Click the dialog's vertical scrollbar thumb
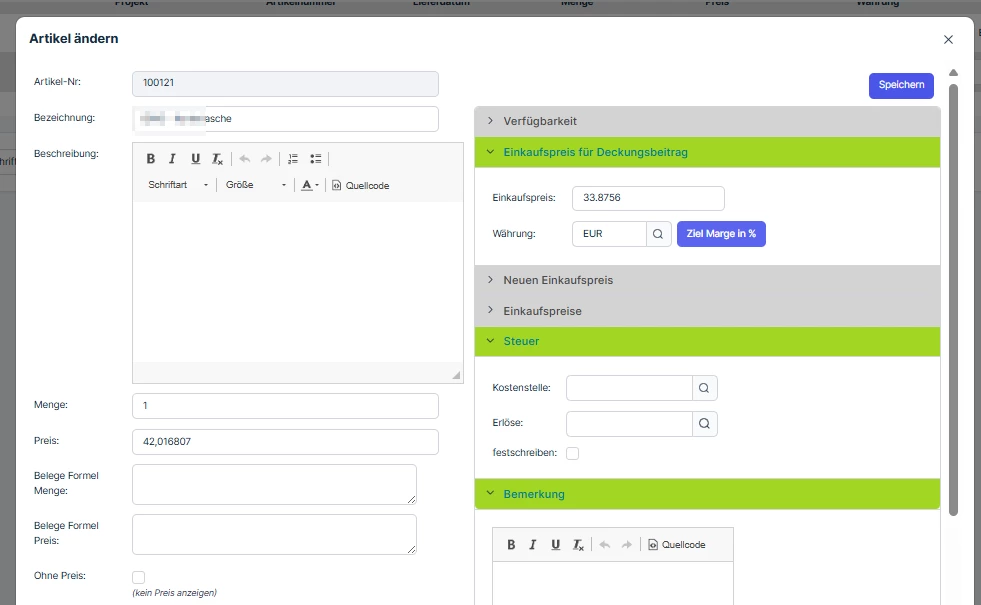Screen dimensions: 981x605 pos(953,300)
